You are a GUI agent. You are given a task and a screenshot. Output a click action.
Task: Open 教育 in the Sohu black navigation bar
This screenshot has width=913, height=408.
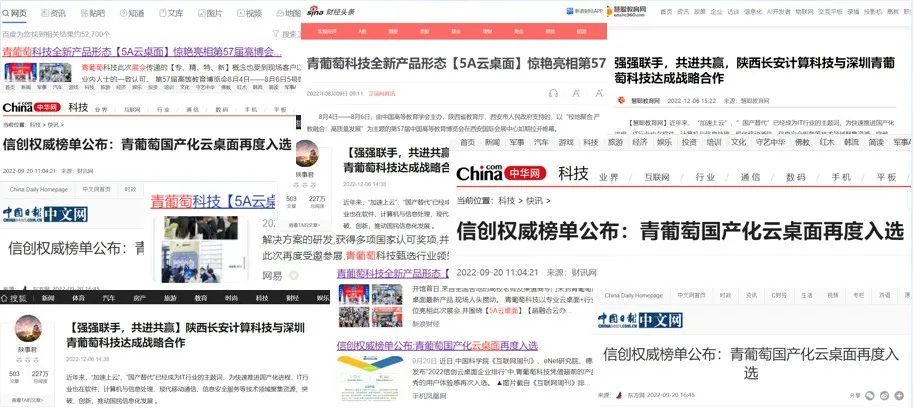tap(201, 298)
